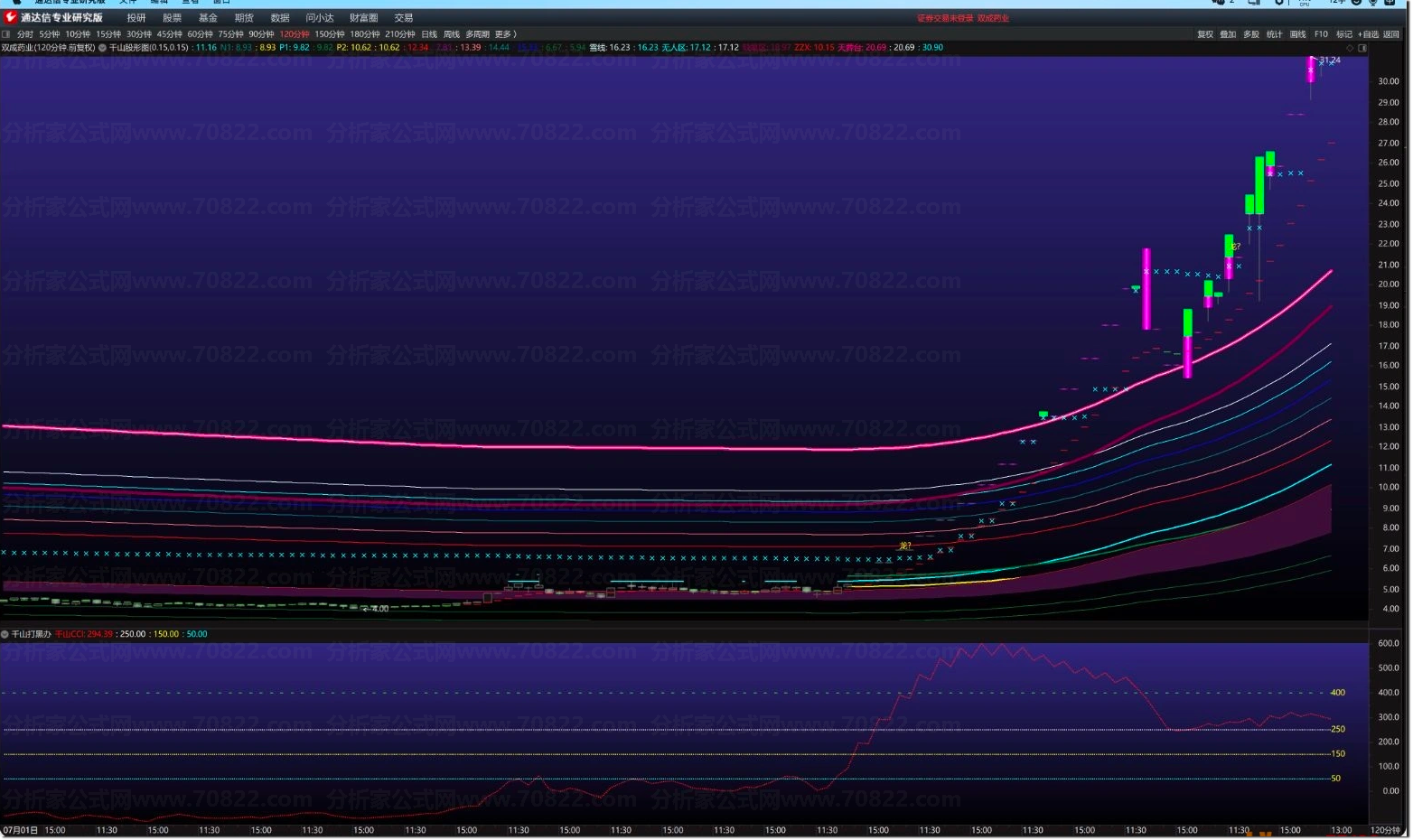Click the red 通达信 logo icon
The image size is (1413, 840).
point(10,17)
